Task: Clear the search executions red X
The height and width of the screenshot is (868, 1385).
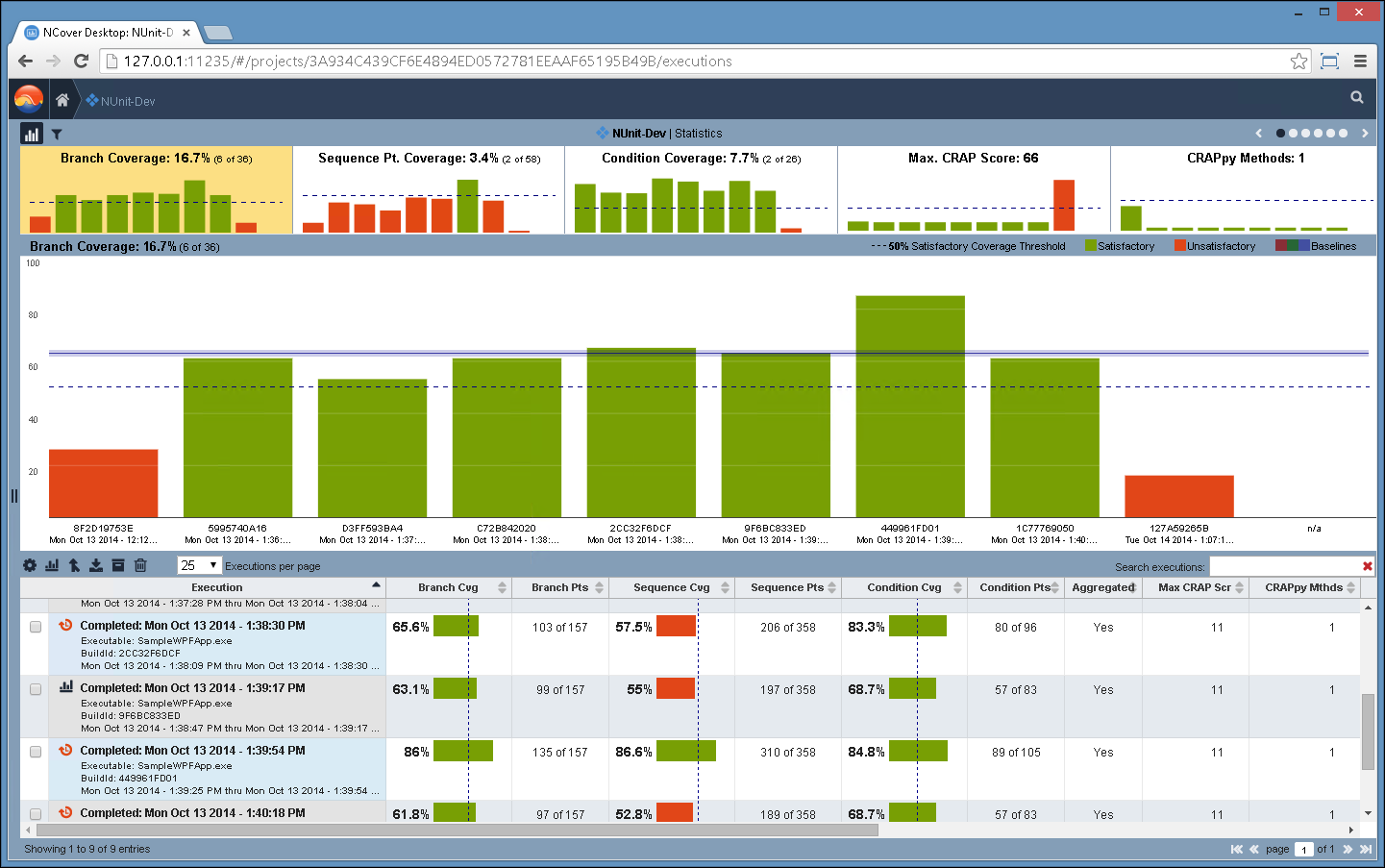Action: [1368, 566]
